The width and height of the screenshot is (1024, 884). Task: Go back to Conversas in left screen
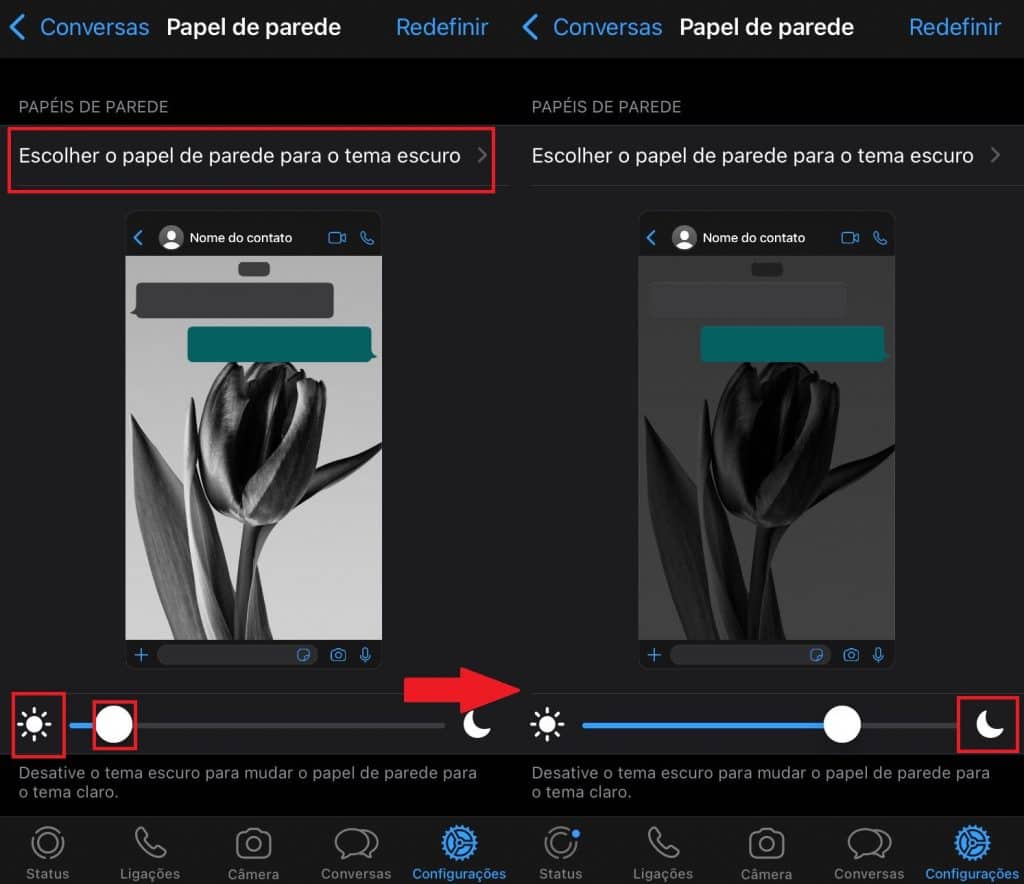80,27
